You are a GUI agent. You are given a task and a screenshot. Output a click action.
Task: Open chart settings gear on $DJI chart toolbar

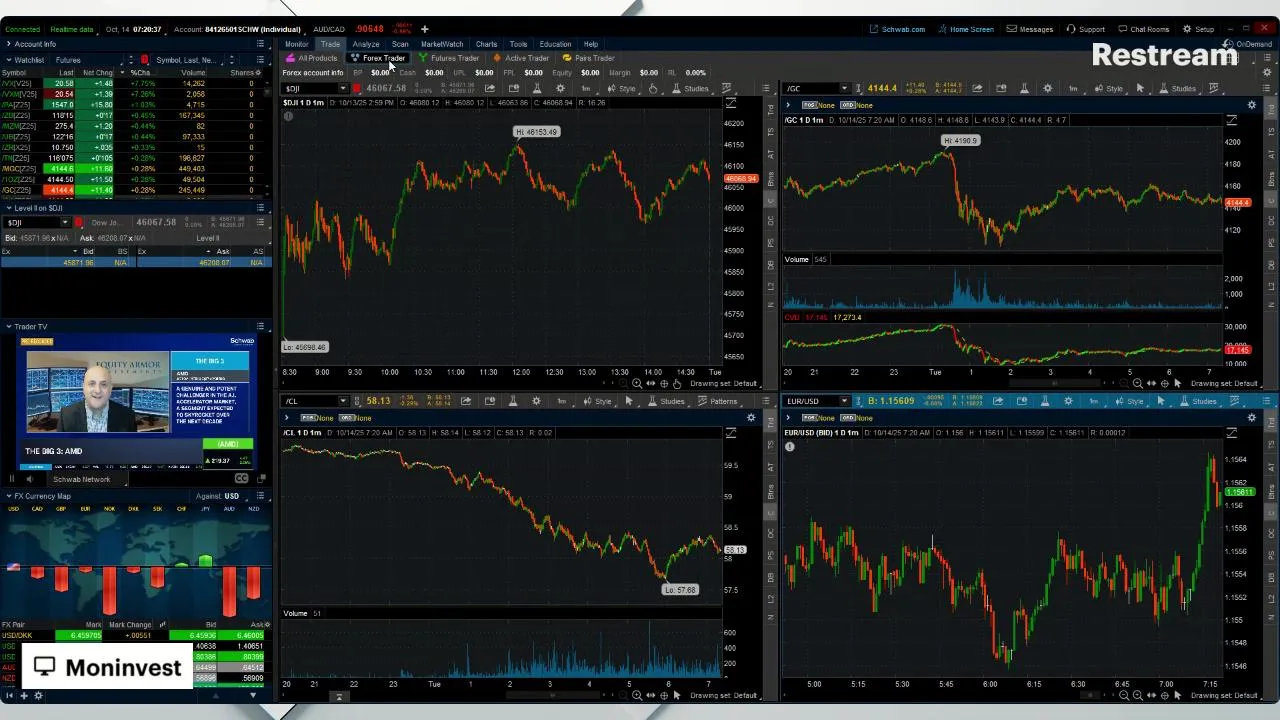[560, 88]
